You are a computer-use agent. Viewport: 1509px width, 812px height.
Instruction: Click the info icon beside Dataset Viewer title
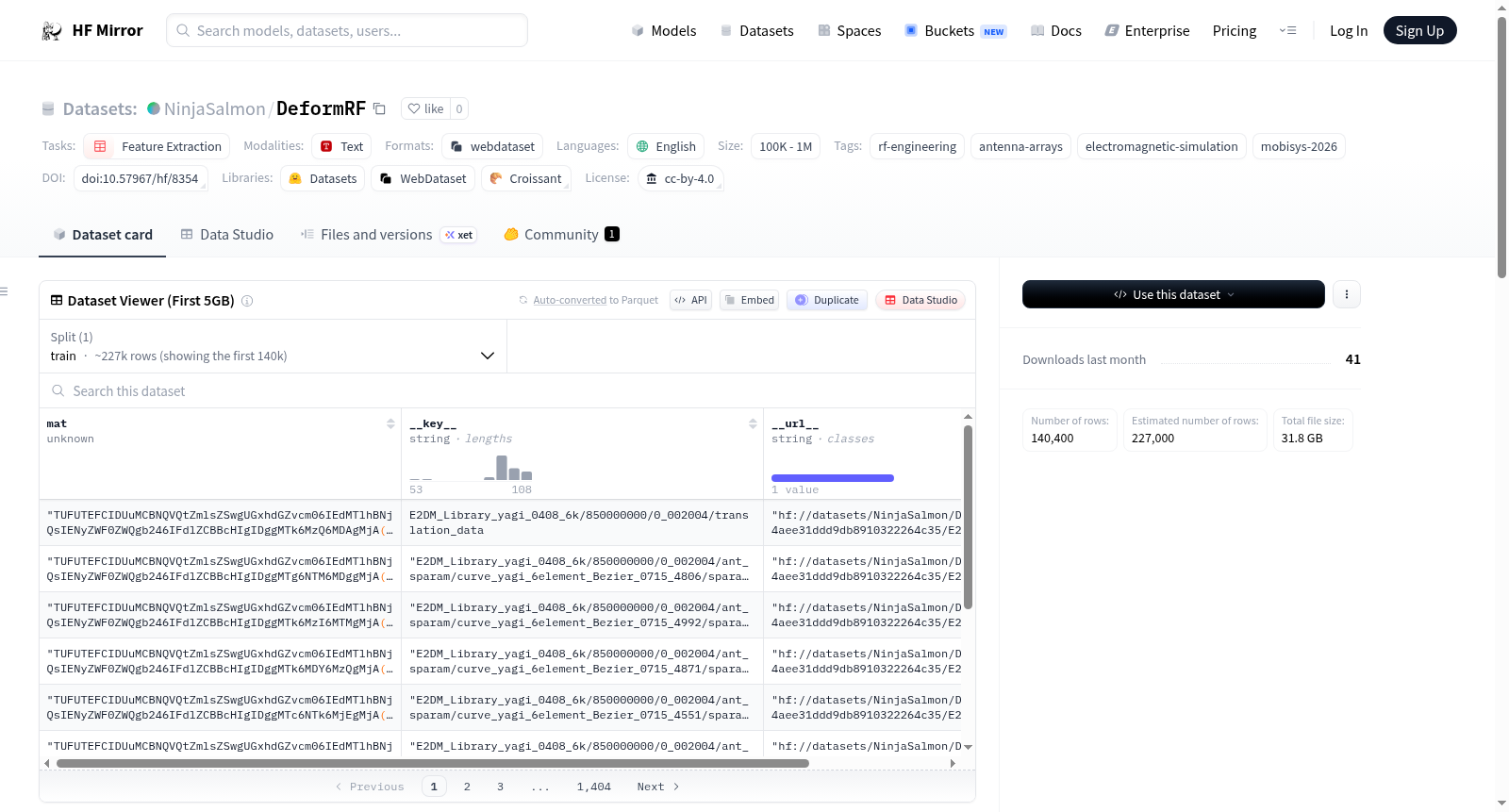[247, 301]
